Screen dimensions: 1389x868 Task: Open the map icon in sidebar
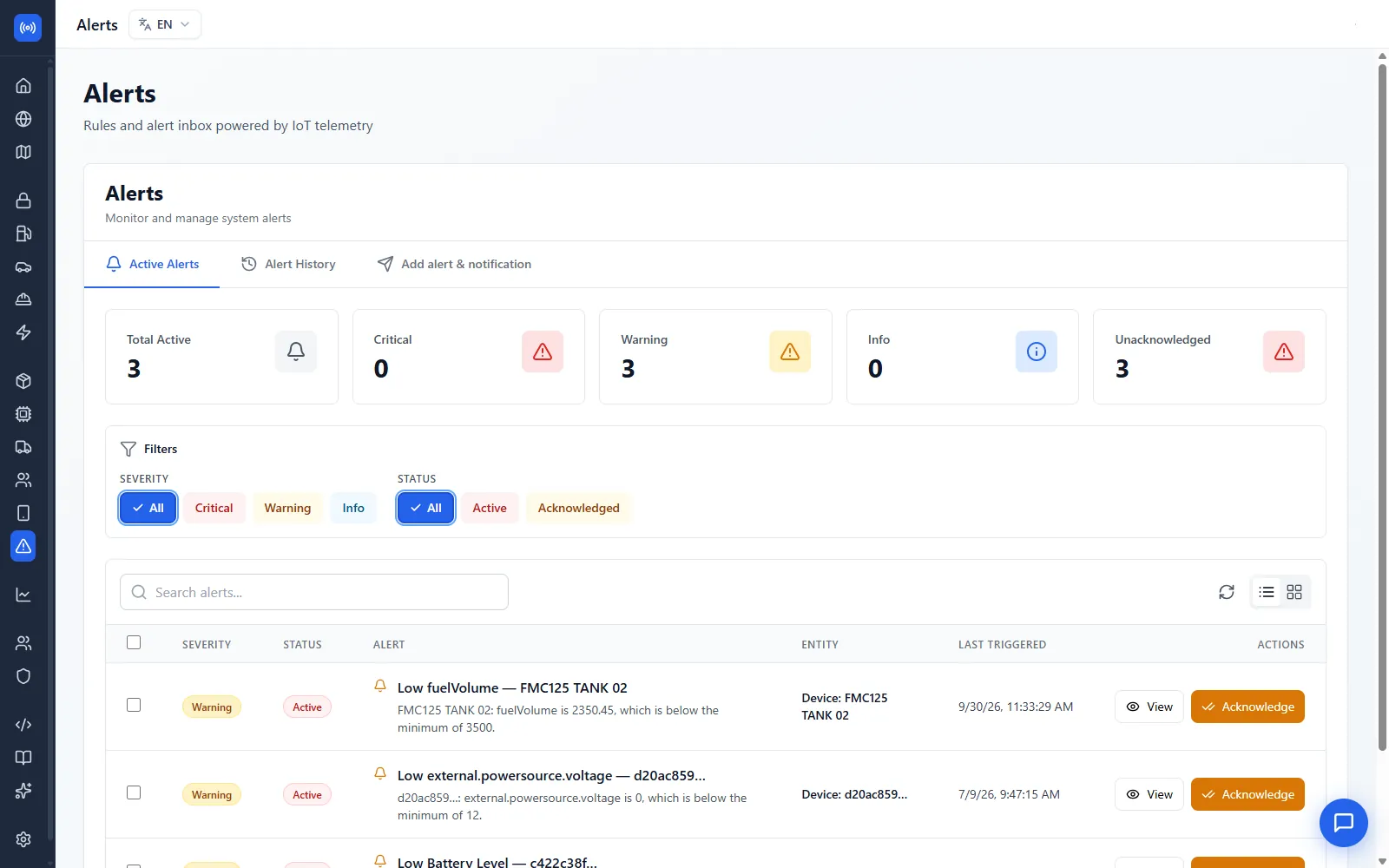(x=23, y=152)
